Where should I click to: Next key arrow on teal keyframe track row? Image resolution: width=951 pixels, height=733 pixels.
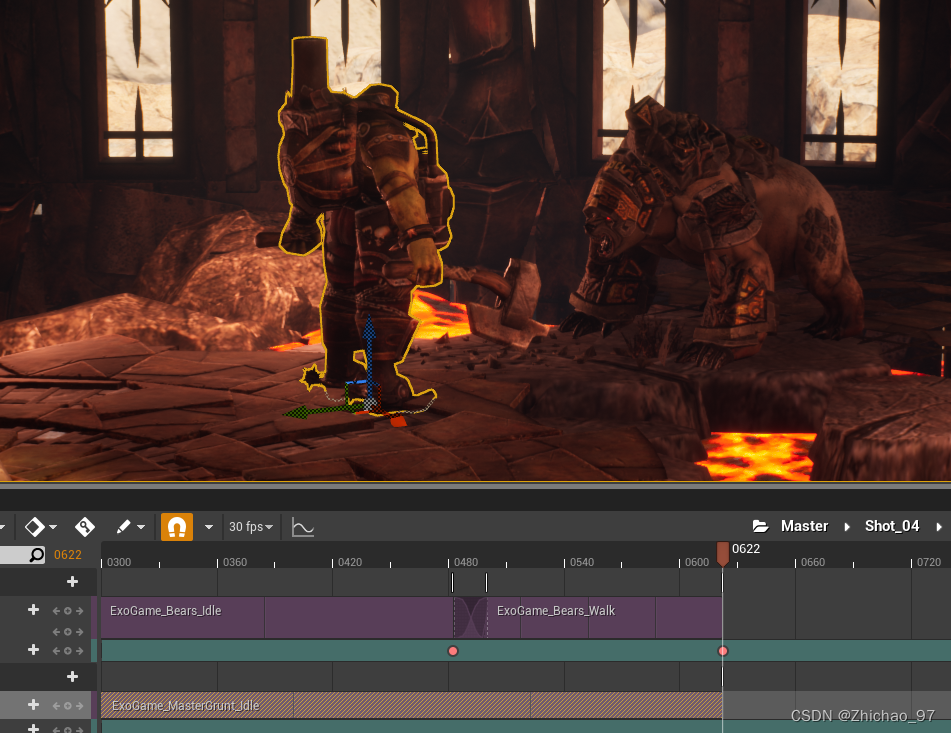click(79, 651)
